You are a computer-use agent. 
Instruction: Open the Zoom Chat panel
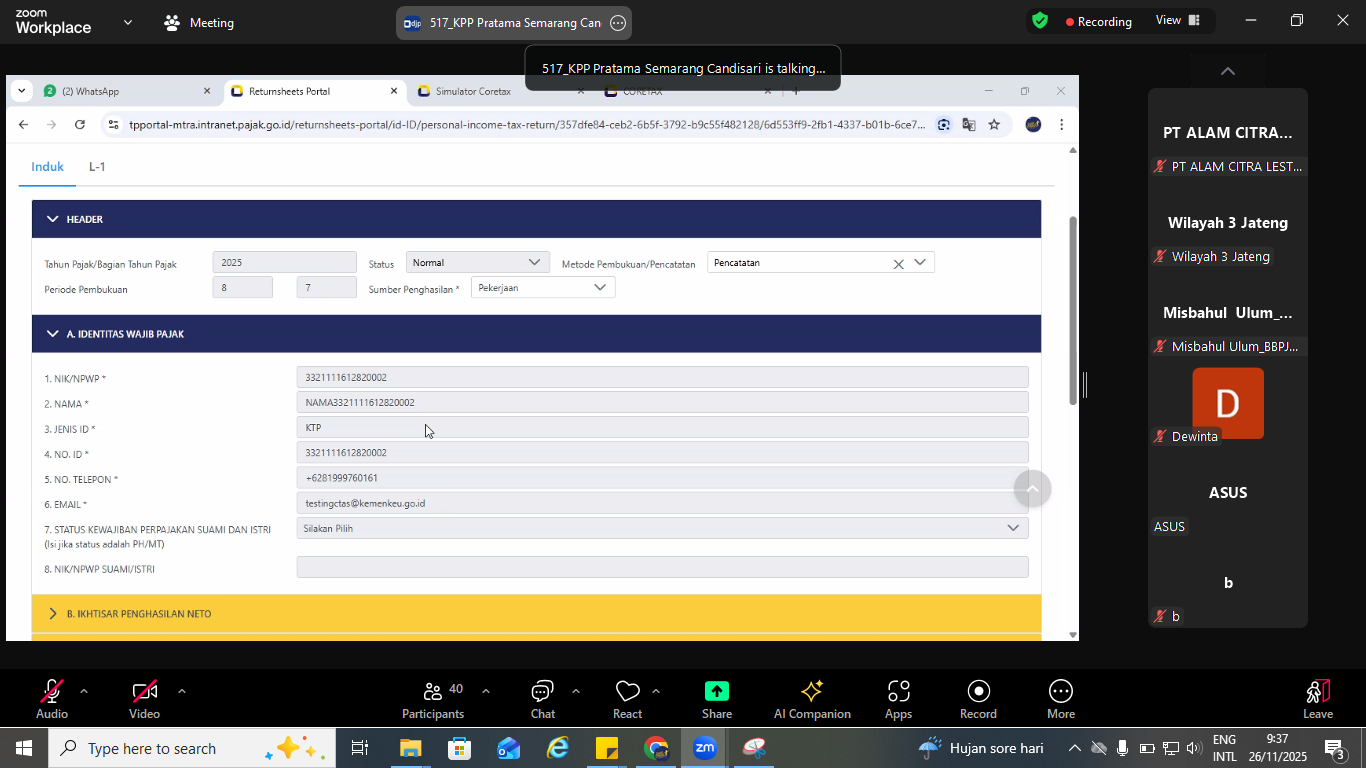pyautogui.click(x=542, y=692)
